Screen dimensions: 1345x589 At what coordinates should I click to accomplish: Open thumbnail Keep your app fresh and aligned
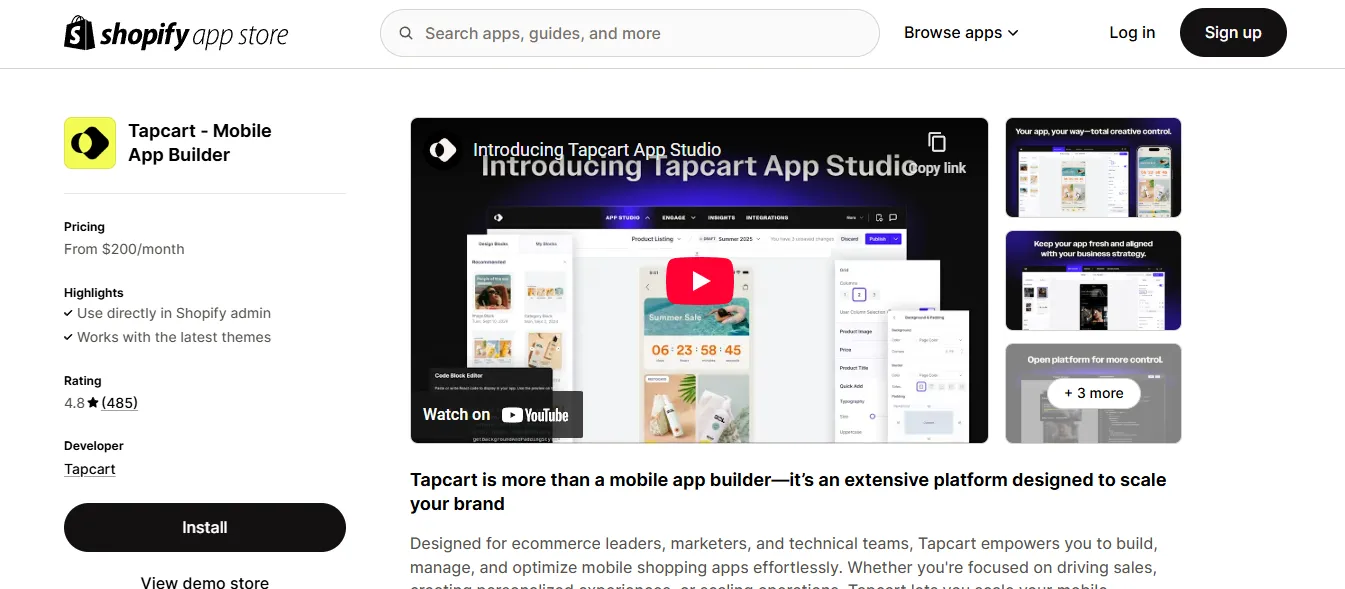pyautogui.click(x=1093, y=281)
